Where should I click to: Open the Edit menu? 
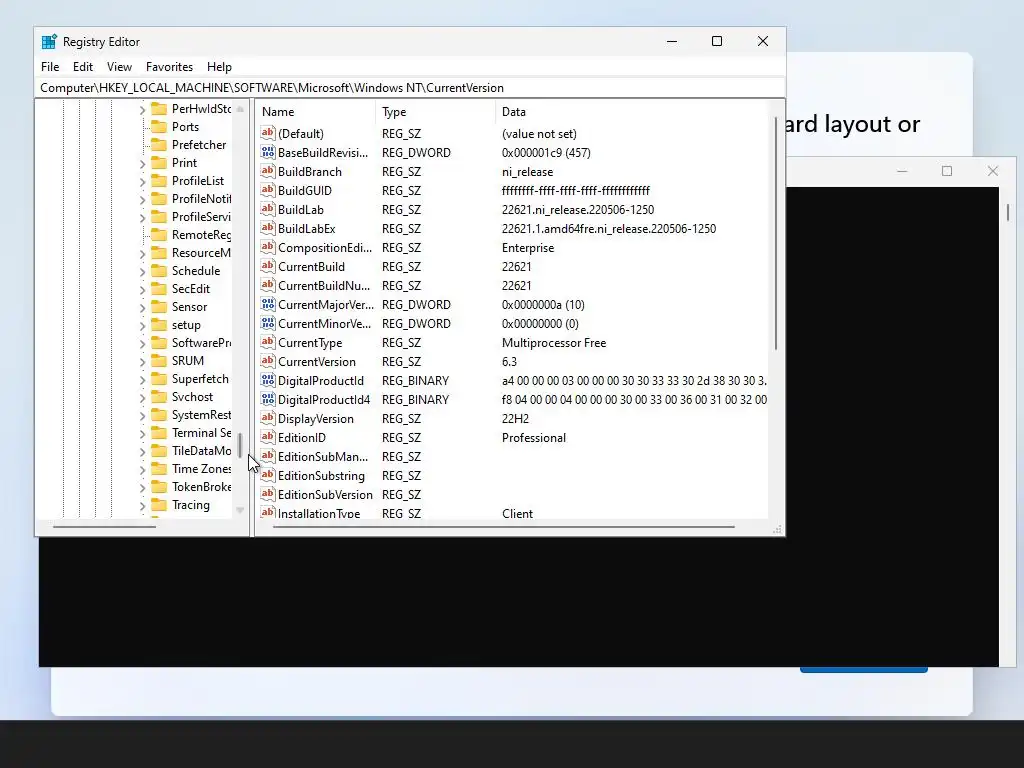coord(83,67)
